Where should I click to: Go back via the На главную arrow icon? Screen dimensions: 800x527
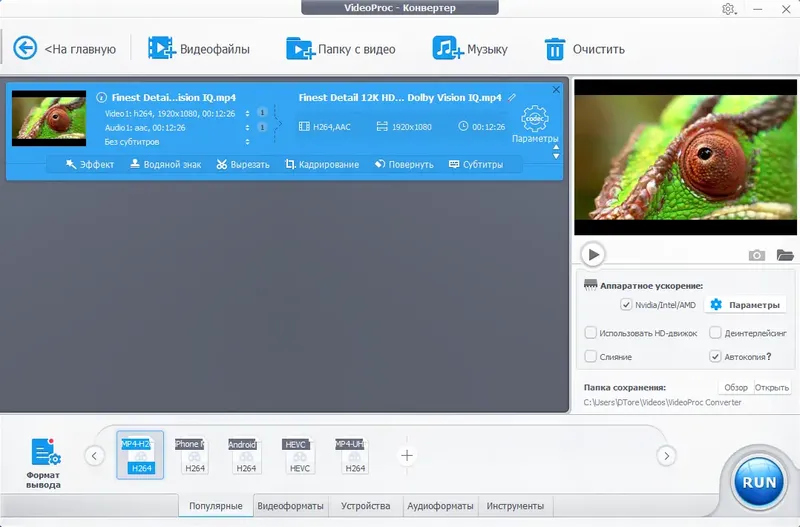tap(25, 48)
